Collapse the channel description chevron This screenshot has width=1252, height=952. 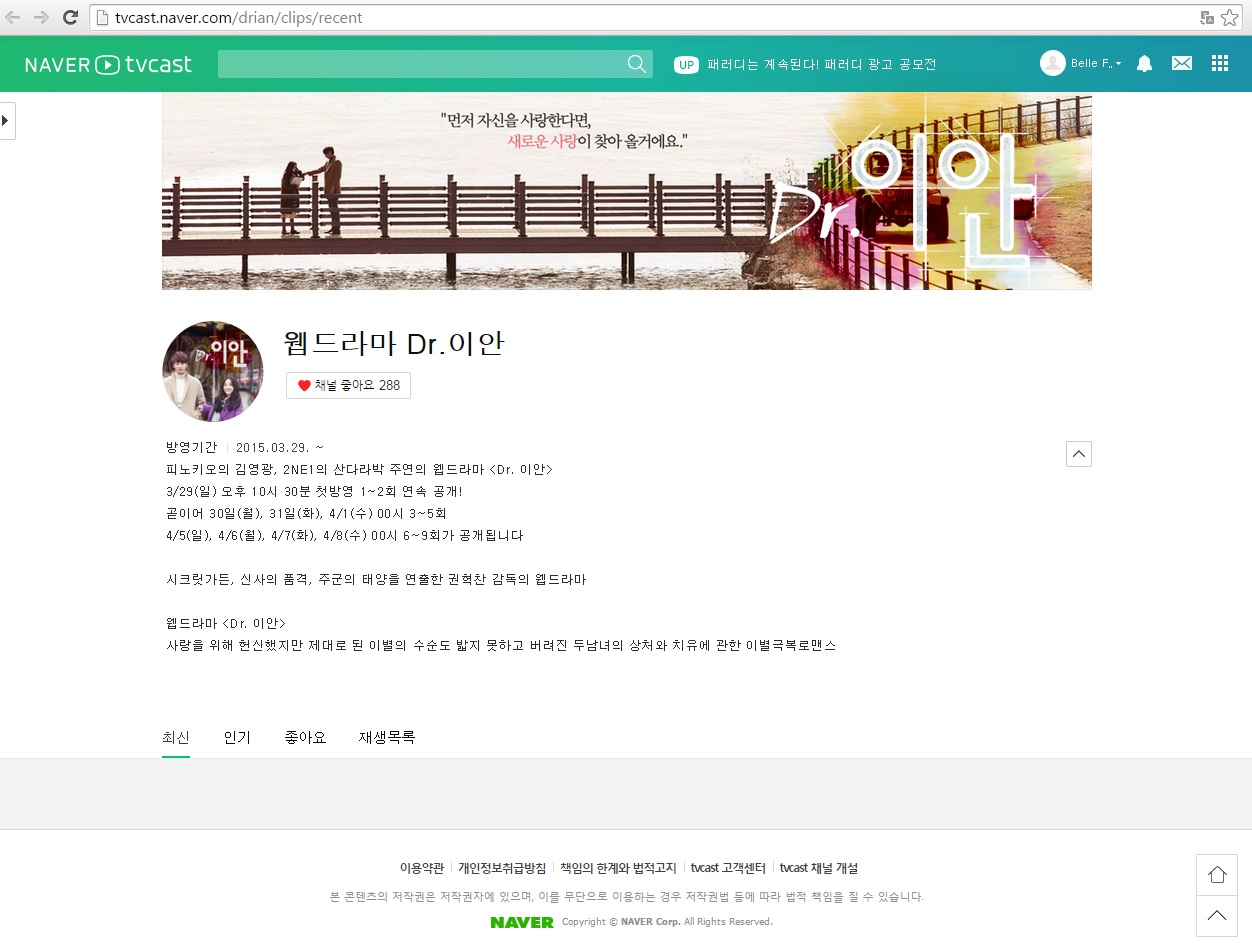pyautogui.click(x=1079, y=454)
